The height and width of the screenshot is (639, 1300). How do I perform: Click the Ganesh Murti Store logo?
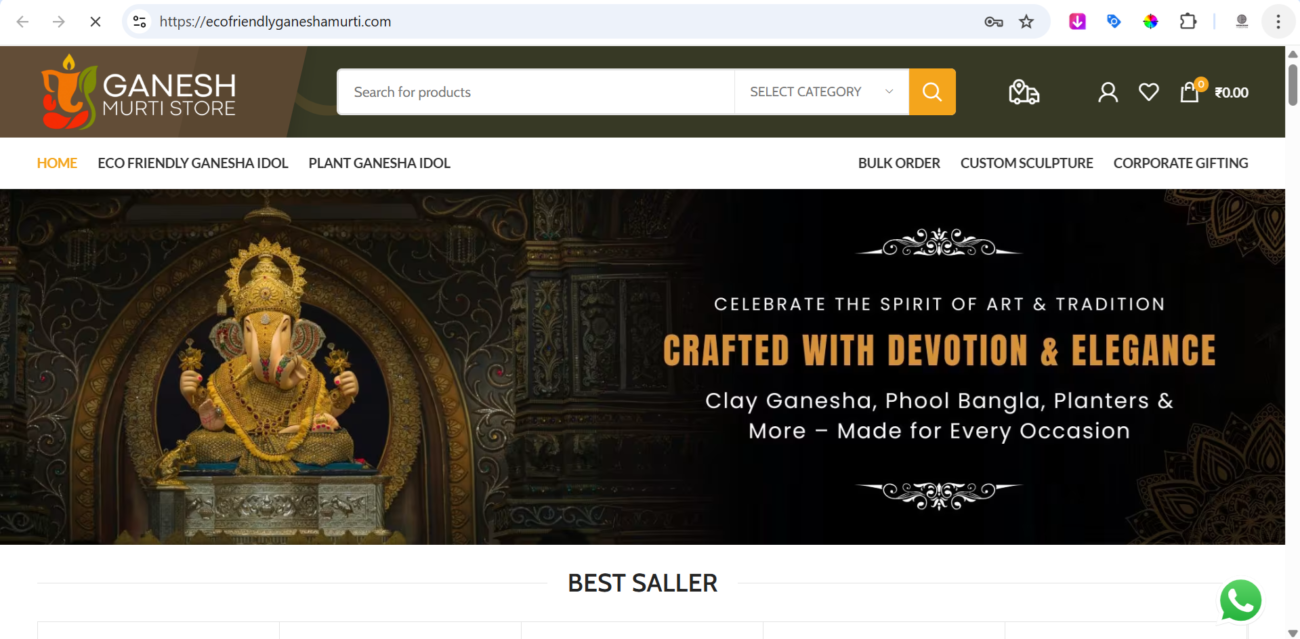click(138, 92)
